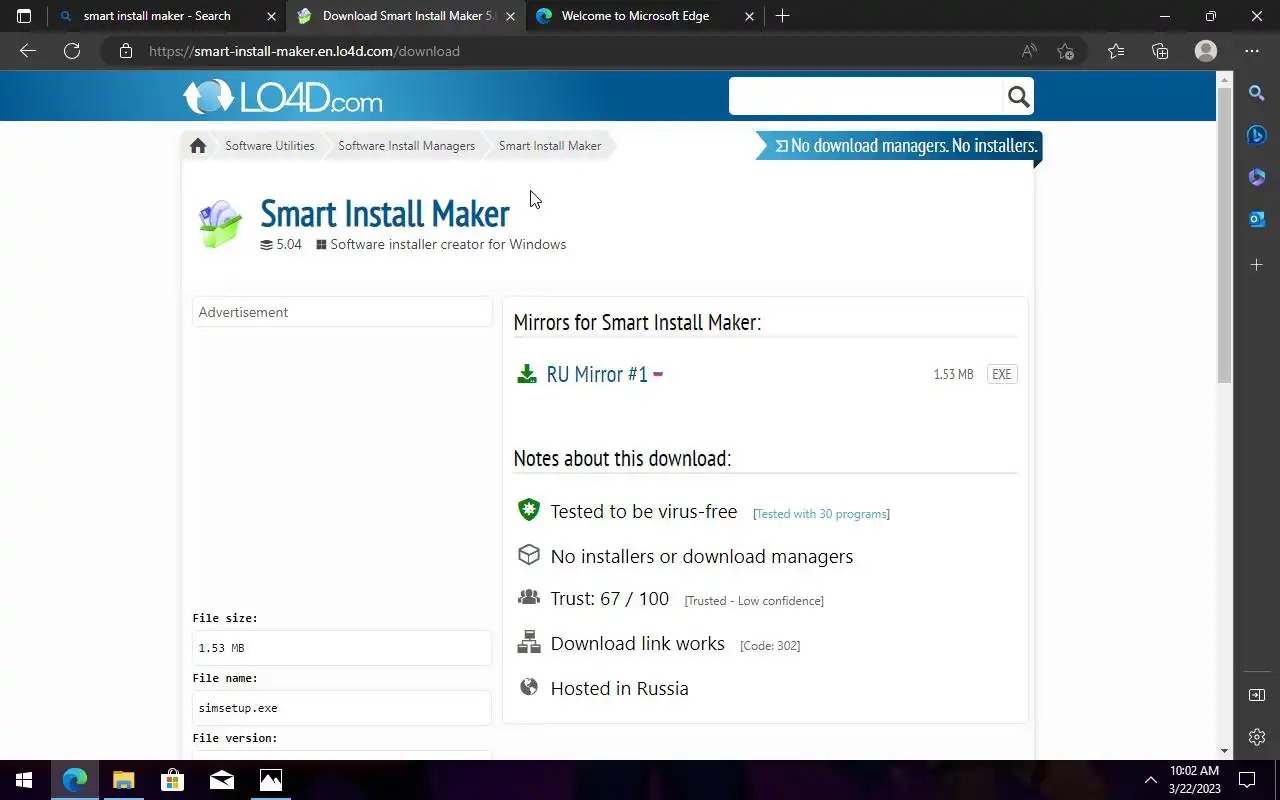View site information via the lock icon
Image resolution: width=1280 pixels, height=800 pixels.
click(125, 51)
